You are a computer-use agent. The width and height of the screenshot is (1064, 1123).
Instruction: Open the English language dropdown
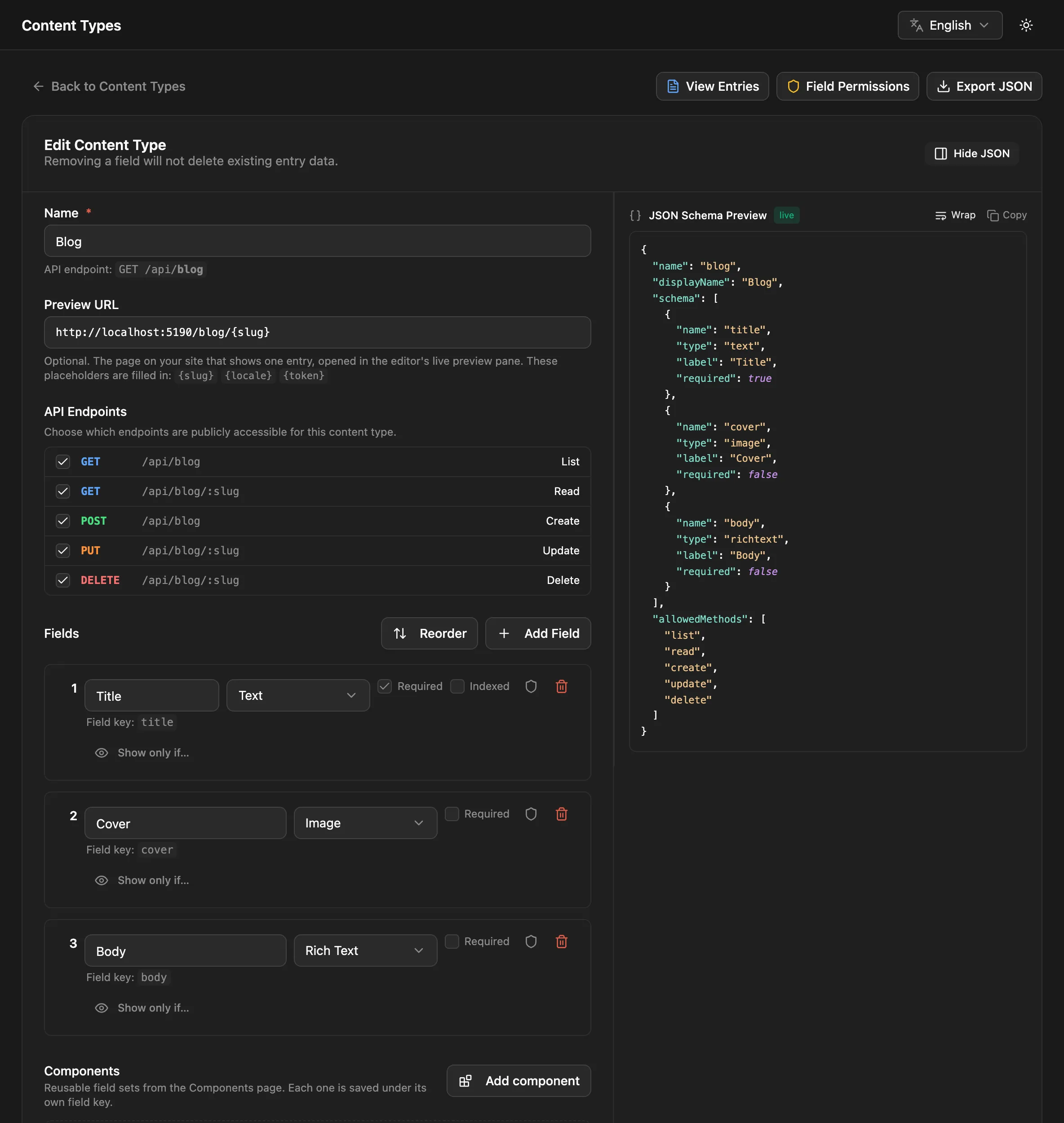point(950,25)
